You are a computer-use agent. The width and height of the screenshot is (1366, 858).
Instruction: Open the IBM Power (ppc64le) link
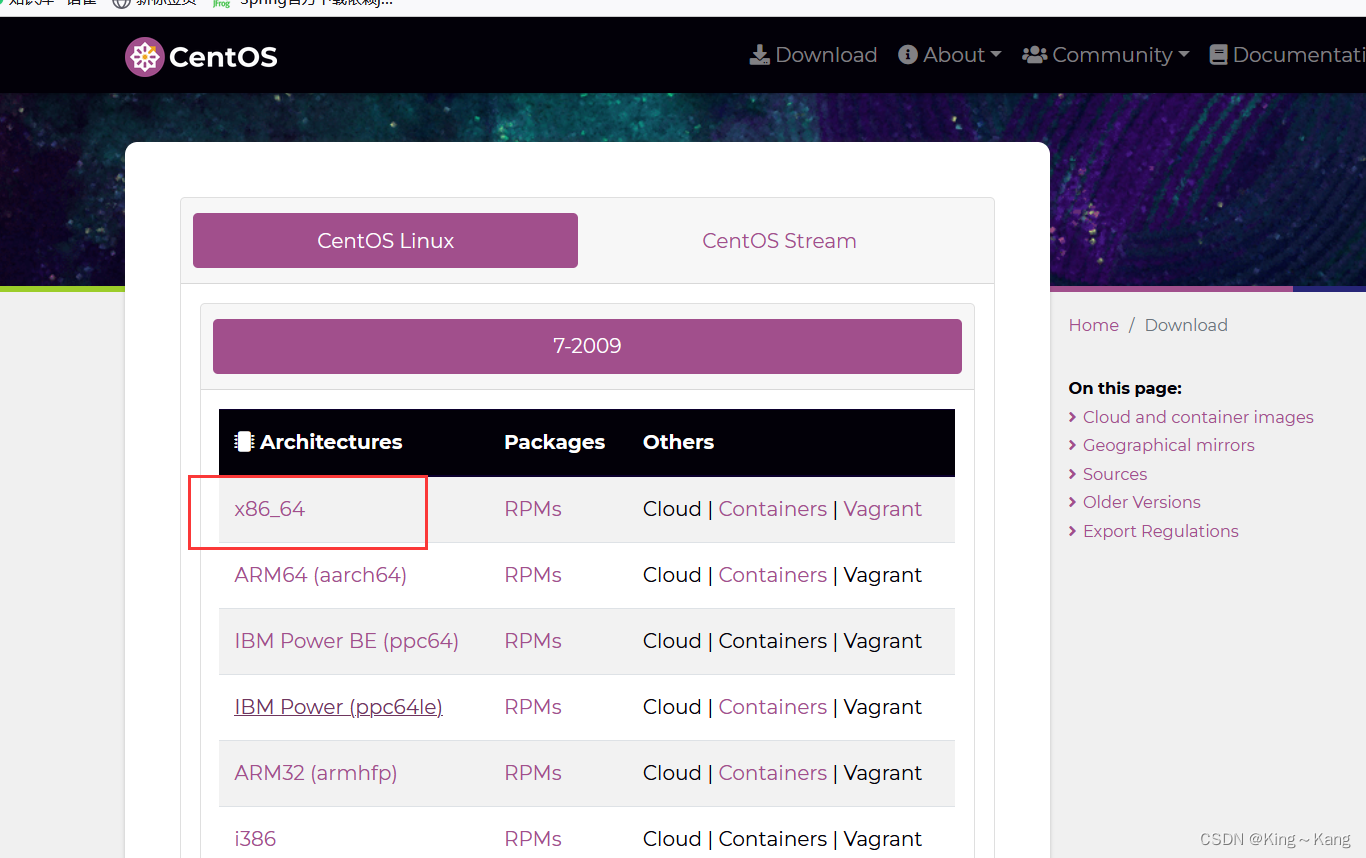point(338,707)
